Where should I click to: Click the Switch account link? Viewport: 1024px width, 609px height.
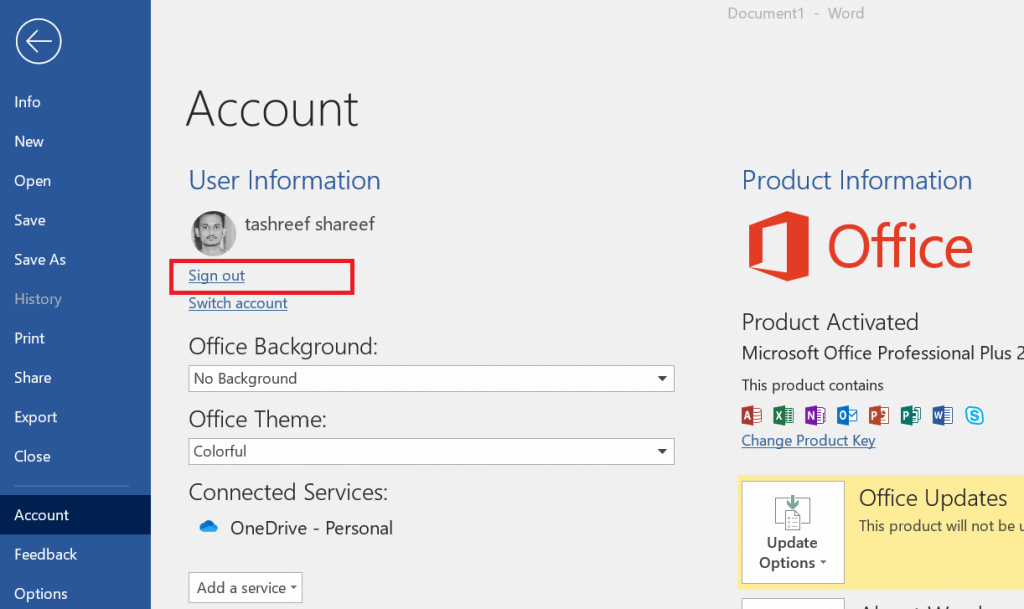238,303
